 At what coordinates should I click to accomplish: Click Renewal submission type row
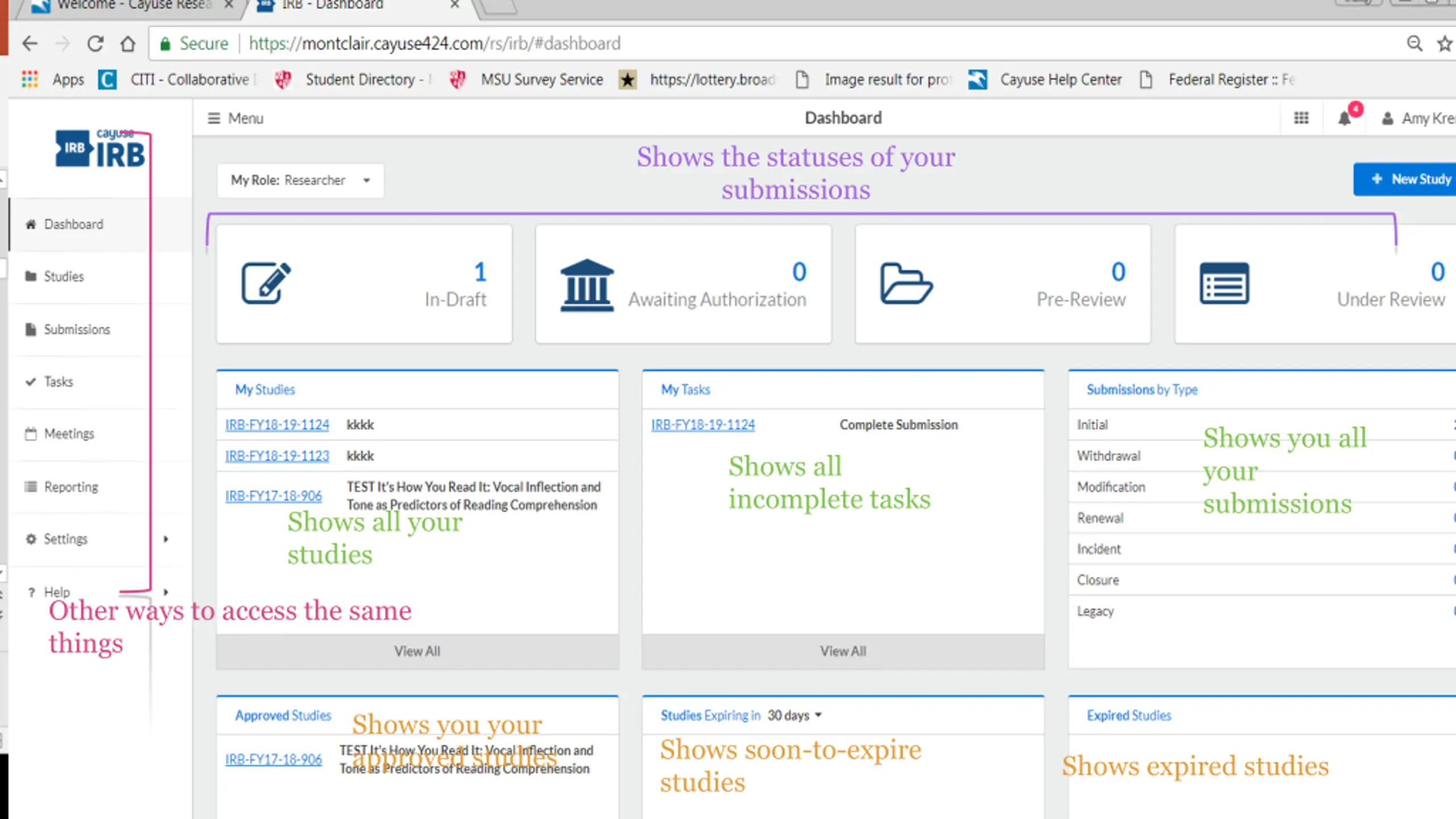(x=1263, y=518)
